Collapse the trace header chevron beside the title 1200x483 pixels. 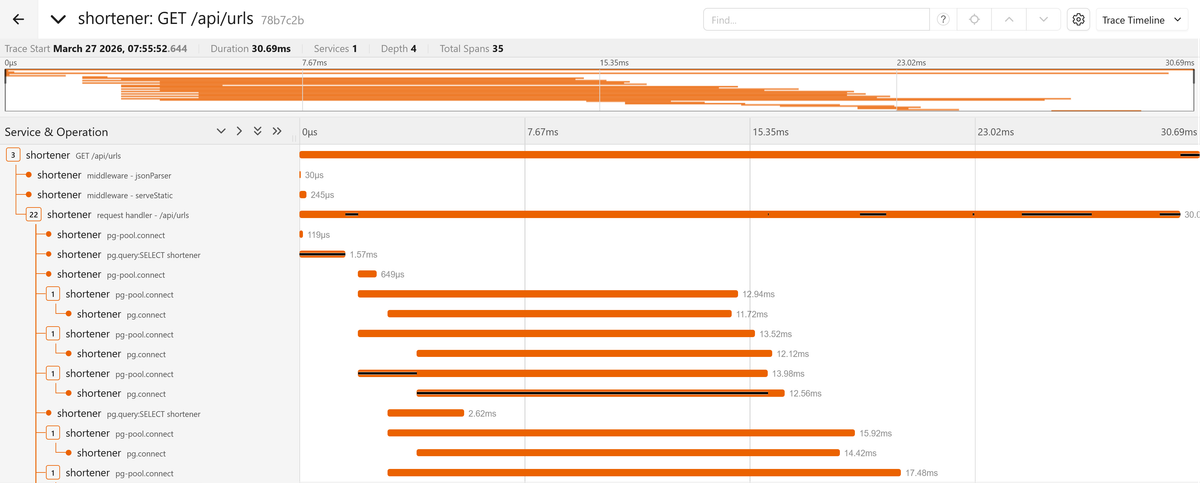pos(59,19)
